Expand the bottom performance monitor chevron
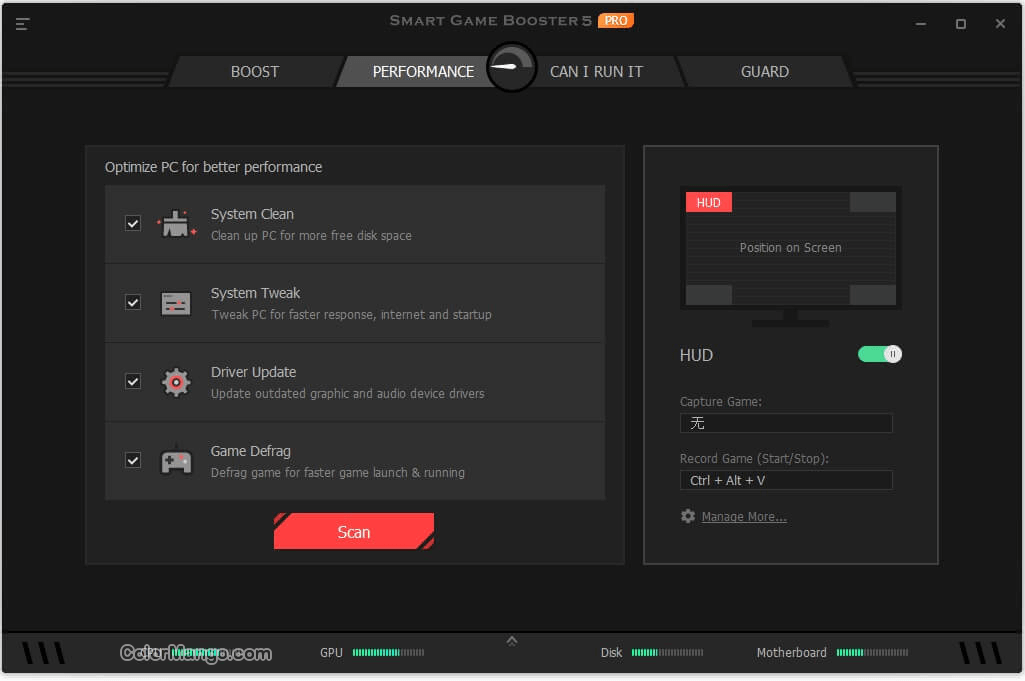 [512, 639]
